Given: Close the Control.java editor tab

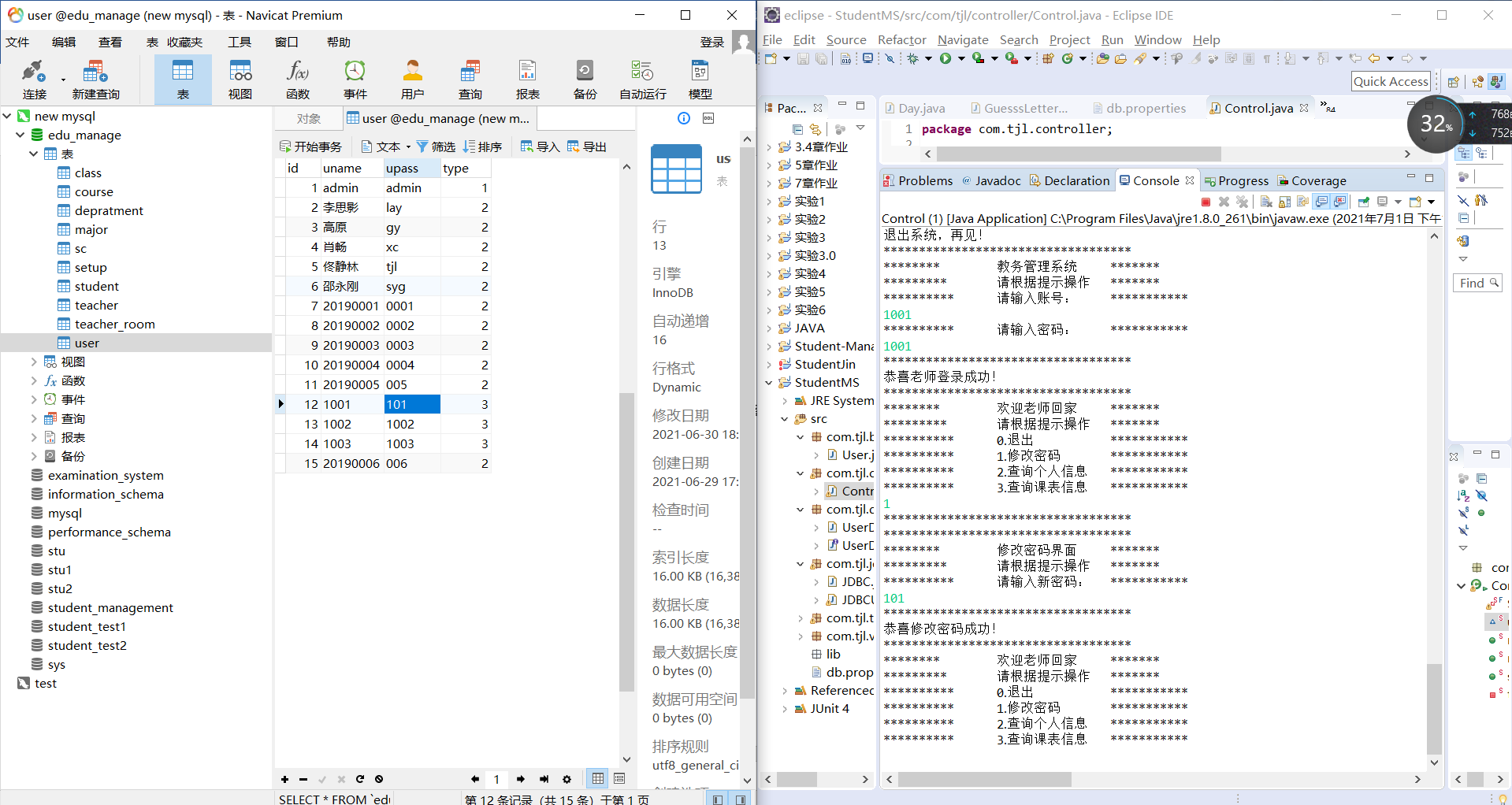Looking at the screenshot, I should click(x=1304, y=108).
